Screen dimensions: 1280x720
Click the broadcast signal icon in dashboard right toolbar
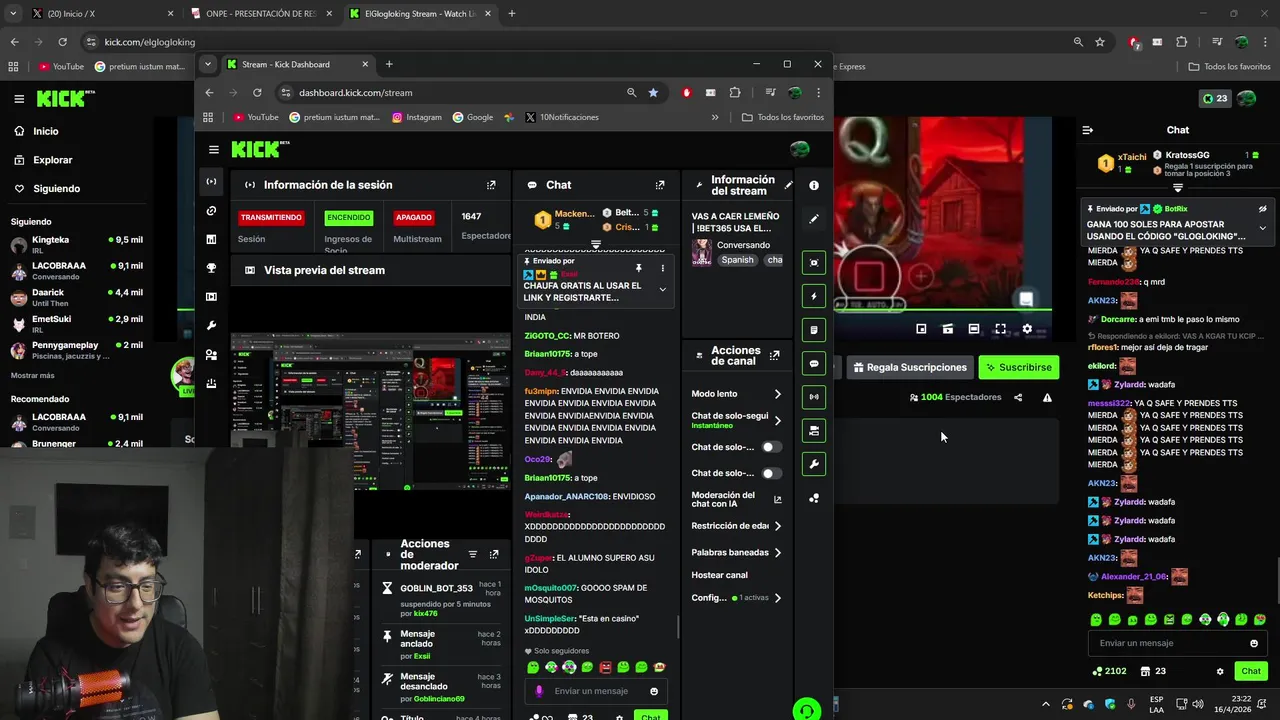(x=814, y=397)
